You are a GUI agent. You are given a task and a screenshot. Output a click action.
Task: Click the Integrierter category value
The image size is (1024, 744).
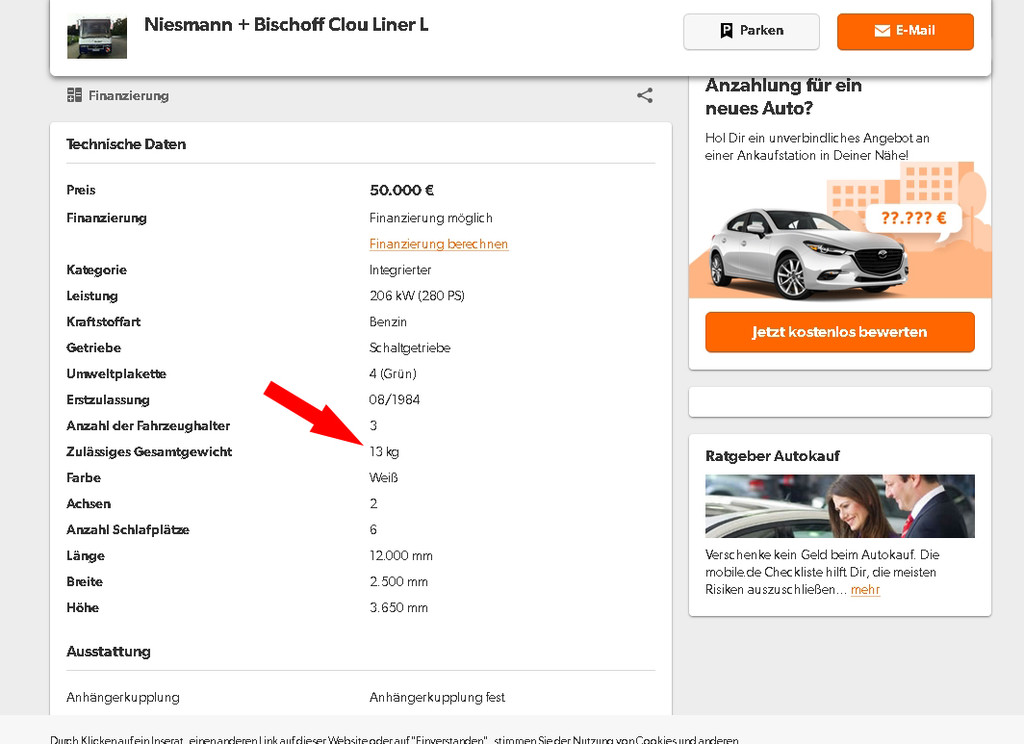(400, 270)
